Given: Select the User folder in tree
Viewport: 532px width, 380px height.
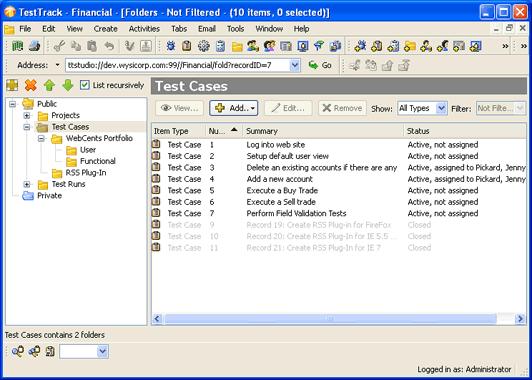Looking at the screenshot, I should tap(88, 150).
